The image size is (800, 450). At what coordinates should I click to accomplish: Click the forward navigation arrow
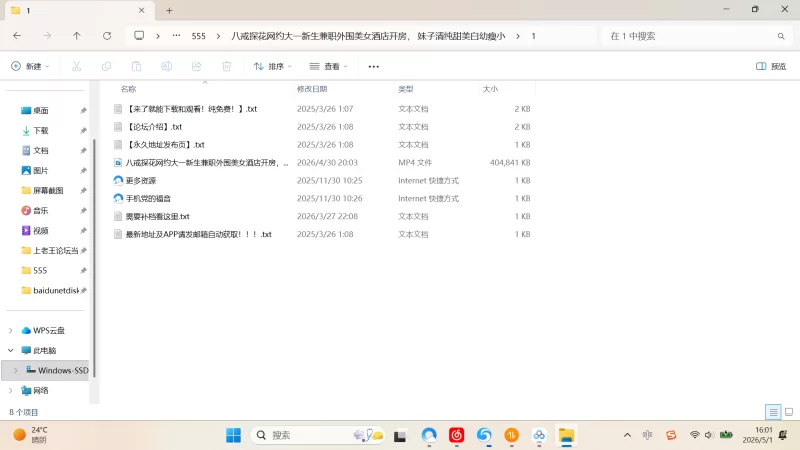coord(47,36)
